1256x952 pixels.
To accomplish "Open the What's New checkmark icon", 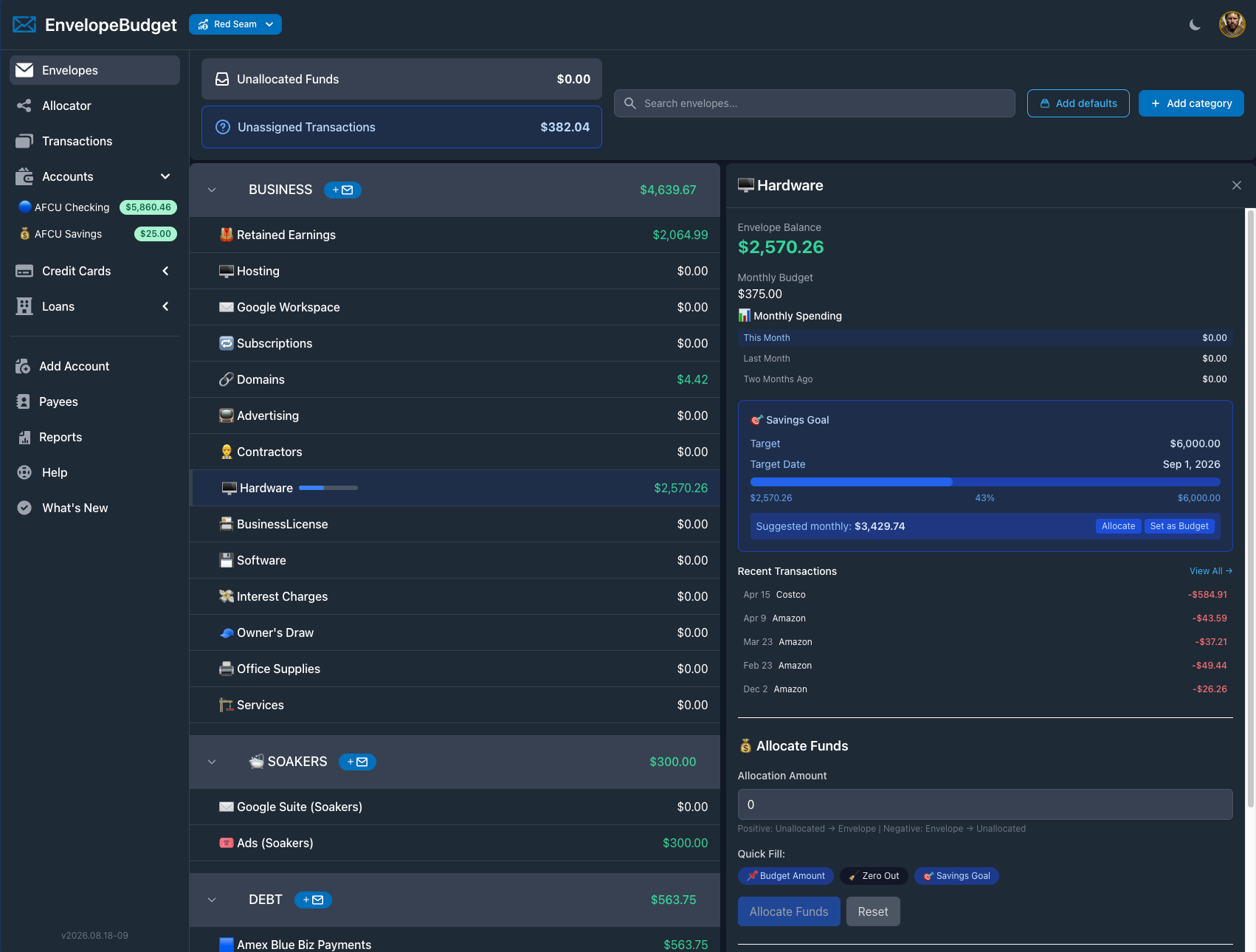I will pos(24,508).
